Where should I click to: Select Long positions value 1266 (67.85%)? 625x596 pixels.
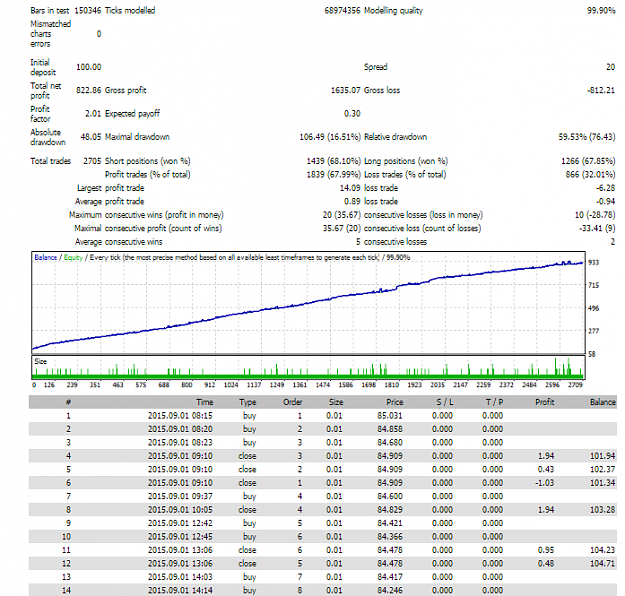[x=588, y=161]
